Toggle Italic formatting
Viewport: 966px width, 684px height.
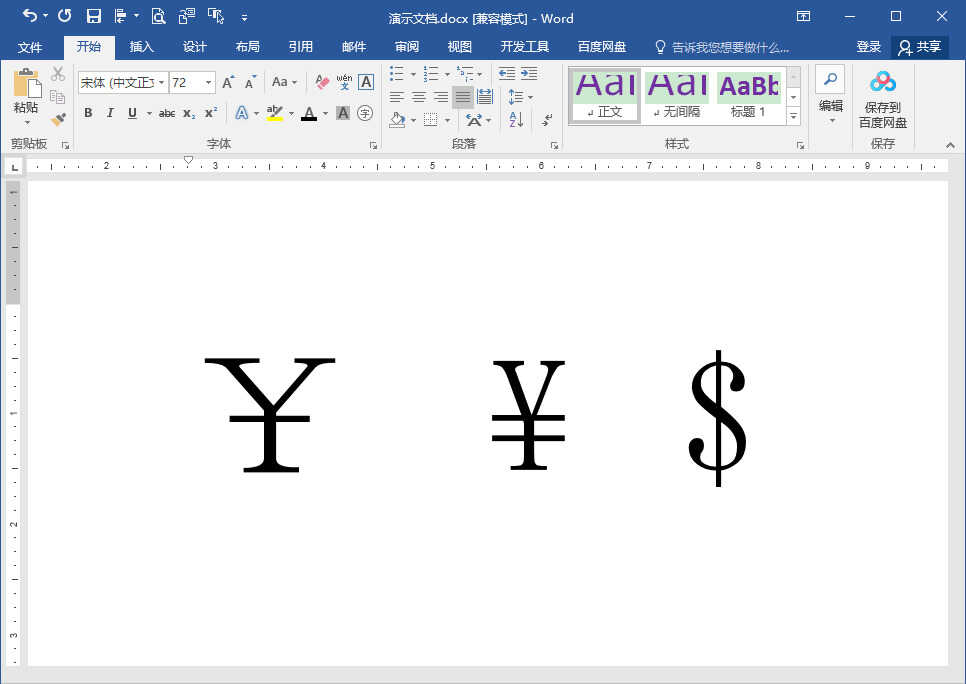tap(110, 113)
